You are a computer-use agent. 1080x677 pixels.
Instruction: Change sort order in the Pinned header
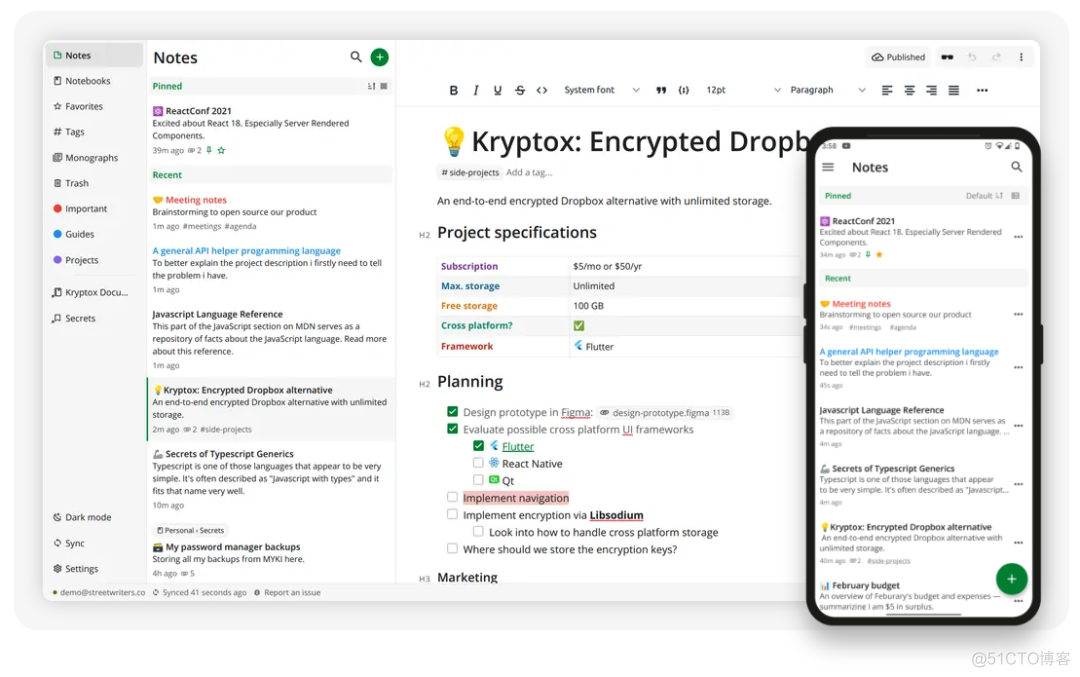[371, 86]
